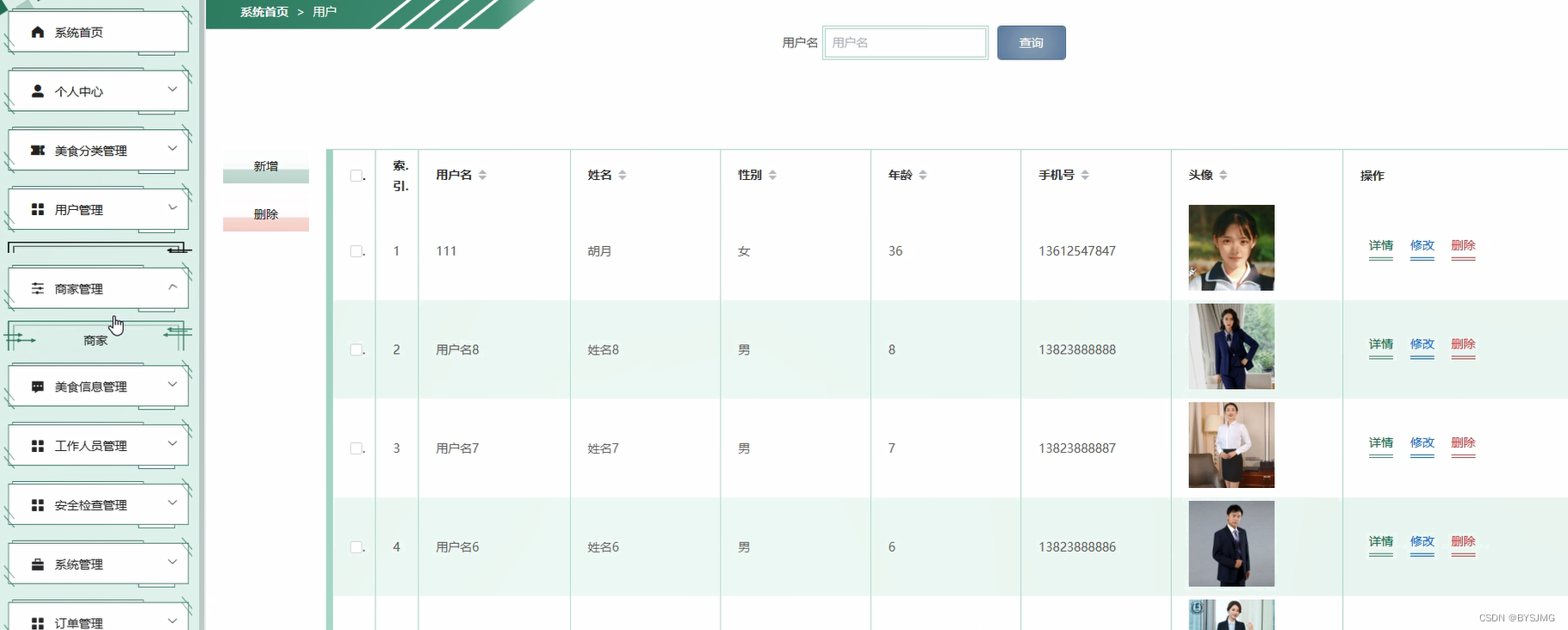The width and height of the screenshot is (1568, 630).
Task: Click the avatar photo of 用户名7
Action: click(1231, 445)
